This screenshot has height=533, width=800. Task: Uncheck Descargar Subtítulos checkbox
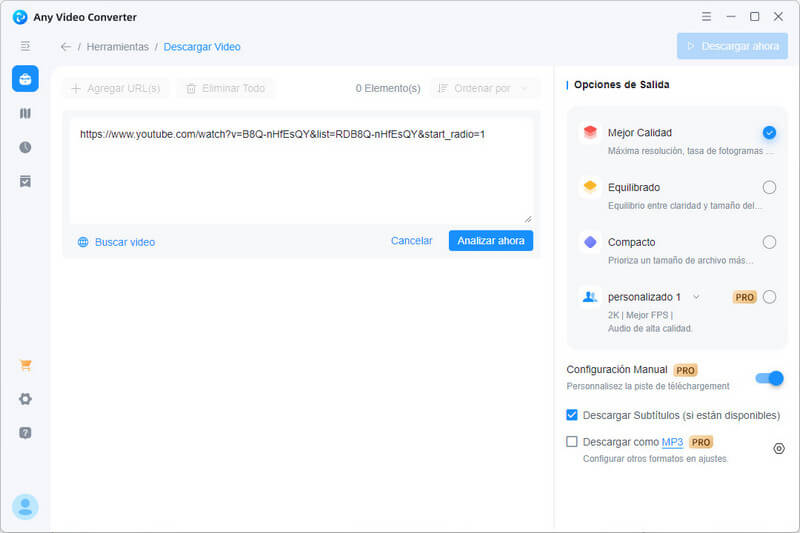572,415
